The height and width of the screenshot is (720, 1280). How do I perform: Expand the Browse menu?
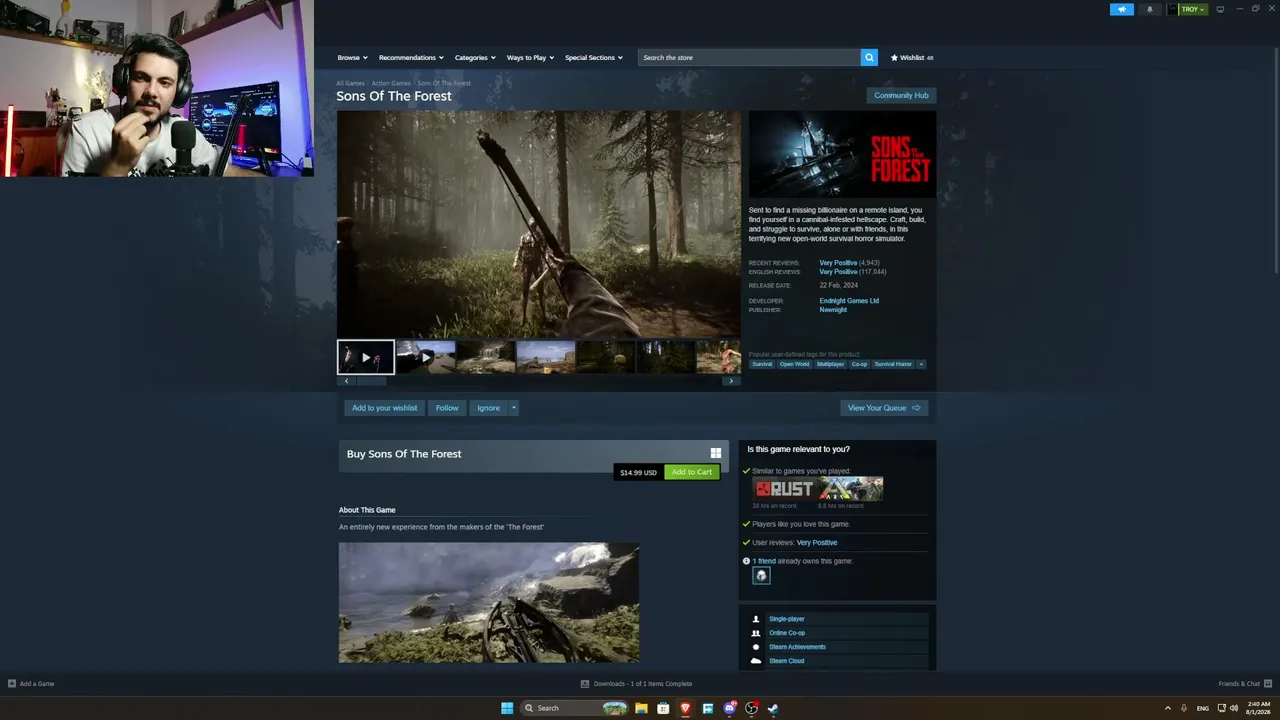tap(352, 58)
